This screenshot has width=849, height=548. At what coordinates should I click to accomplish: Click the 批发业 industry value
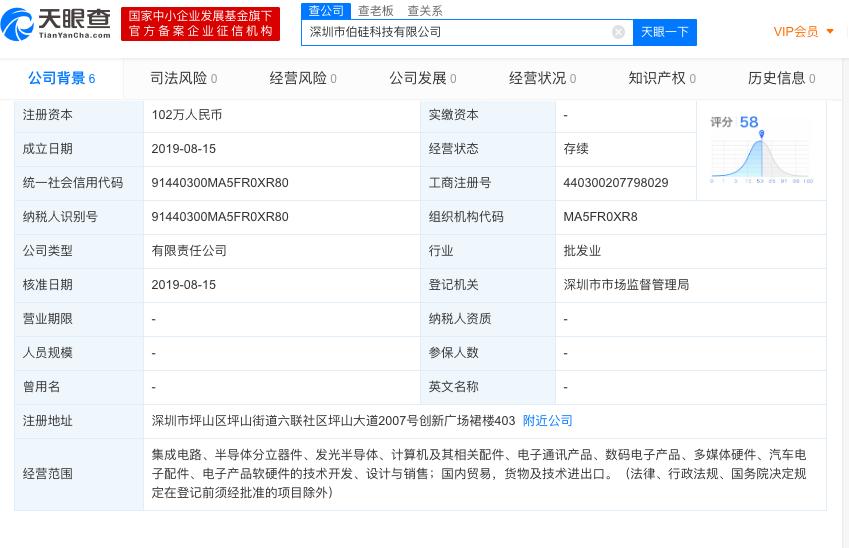coord(582,251)
